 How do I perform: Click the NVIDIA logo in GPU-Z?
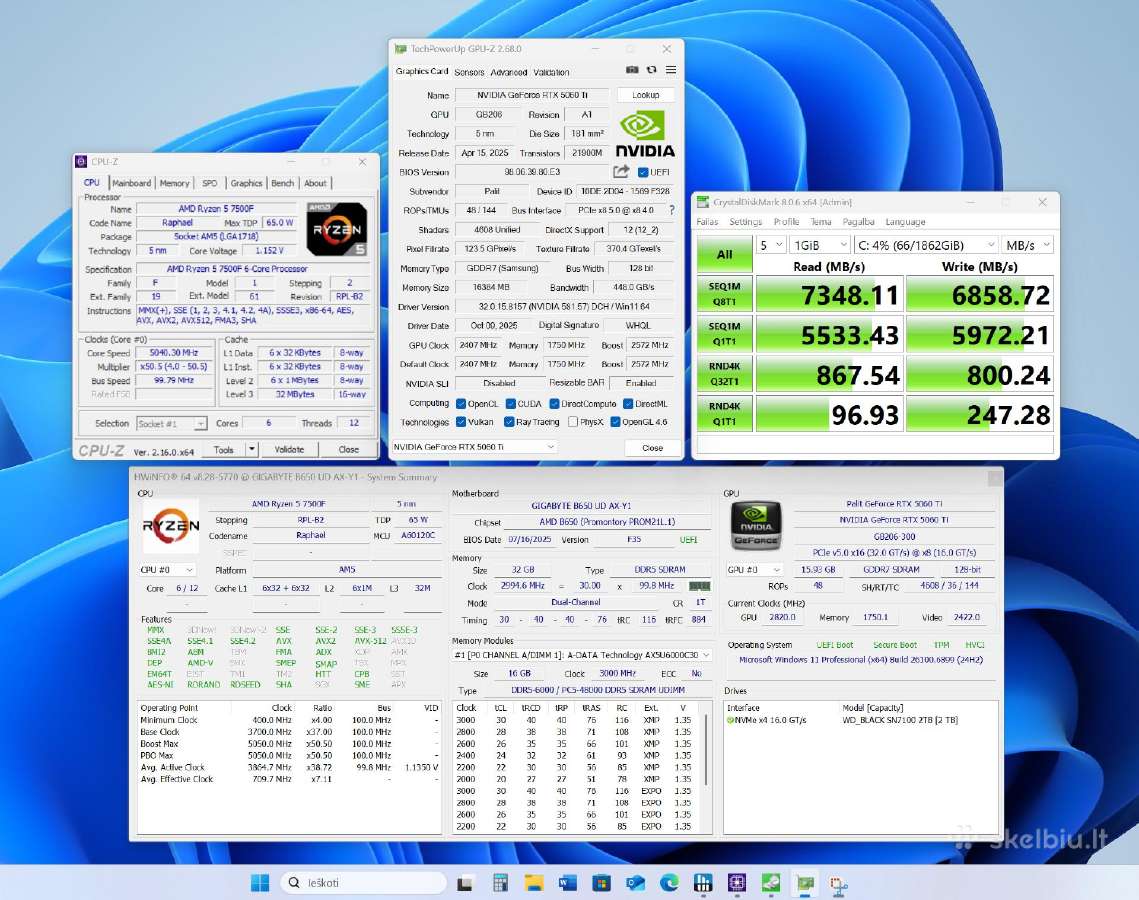point(645,135)
